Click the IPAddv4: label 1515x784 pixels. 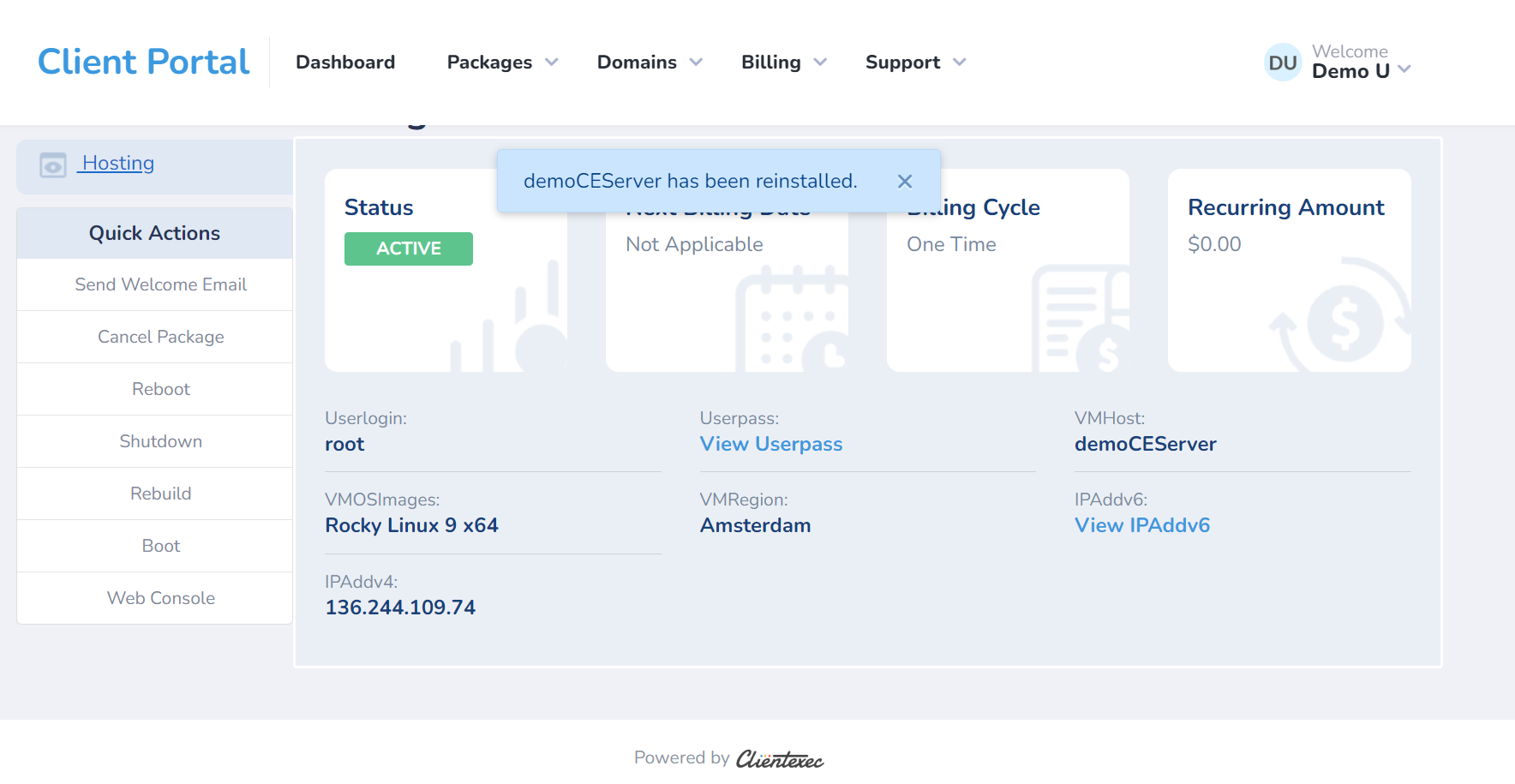point(362,582)
